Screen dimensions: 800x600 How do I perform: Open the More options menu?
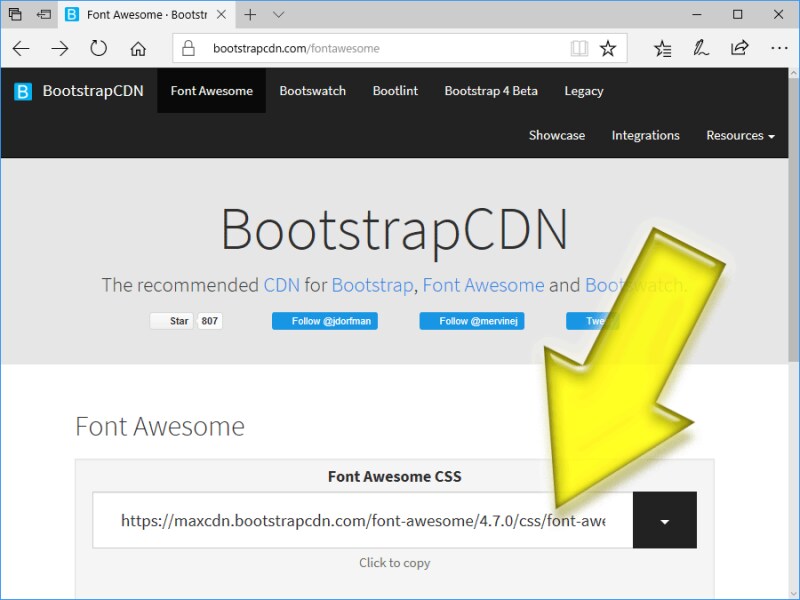click(x=779, y=47)
